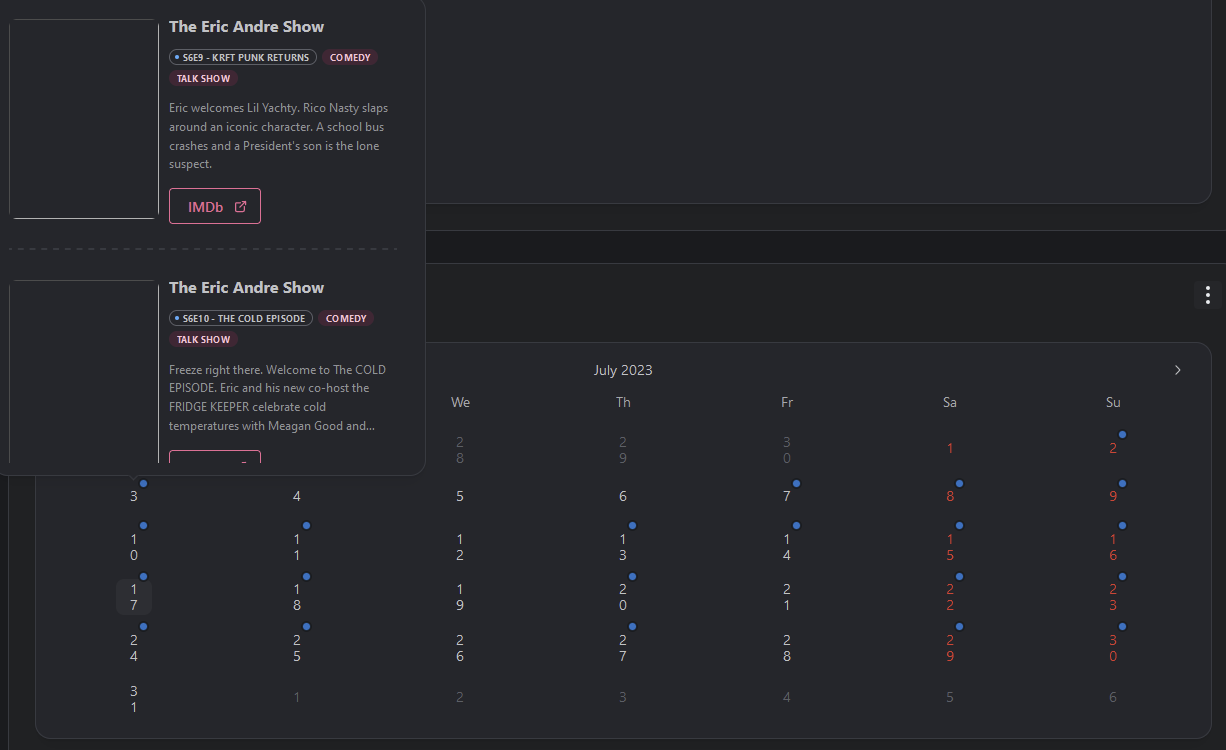Click the Su weekday header

[1113, 402]
